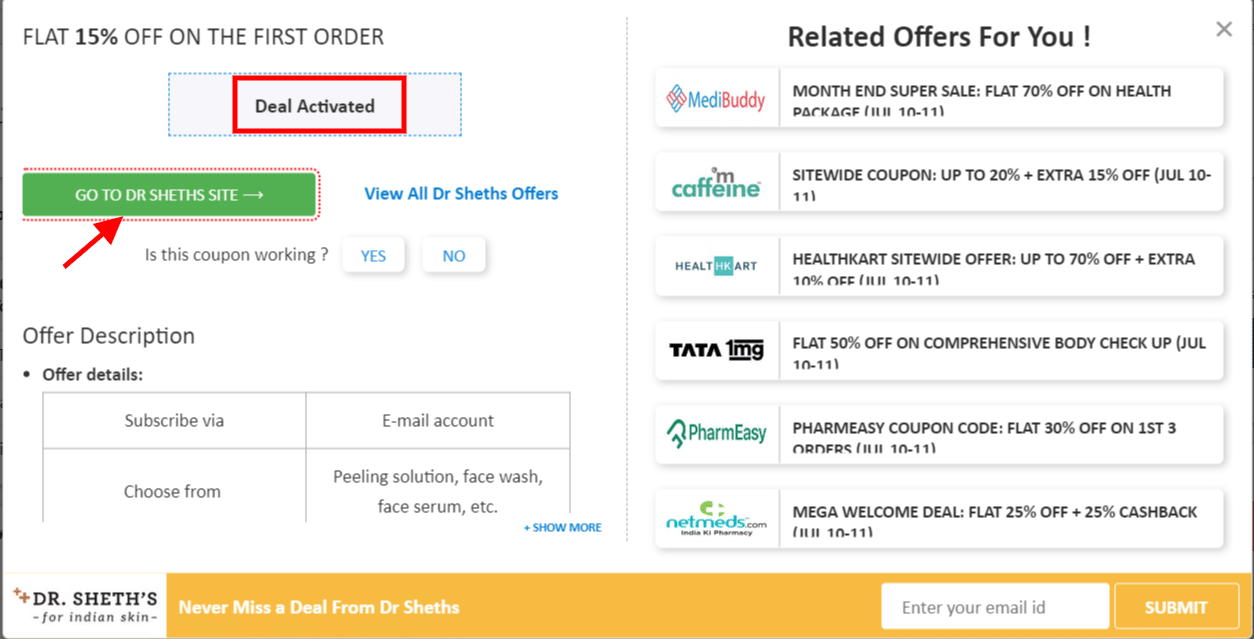The image size is (1254, 639).
Task: Click the MediBuddy brand logo
Action: (x=716, y=99)
